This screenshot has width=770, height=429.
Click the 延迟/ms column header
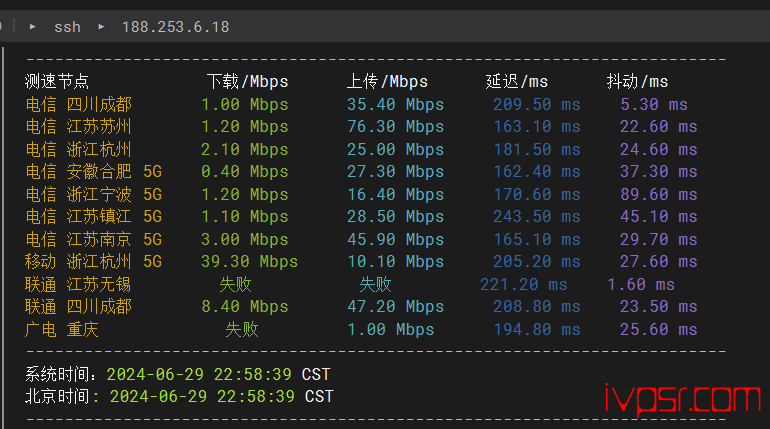click(x=517, y=81)
